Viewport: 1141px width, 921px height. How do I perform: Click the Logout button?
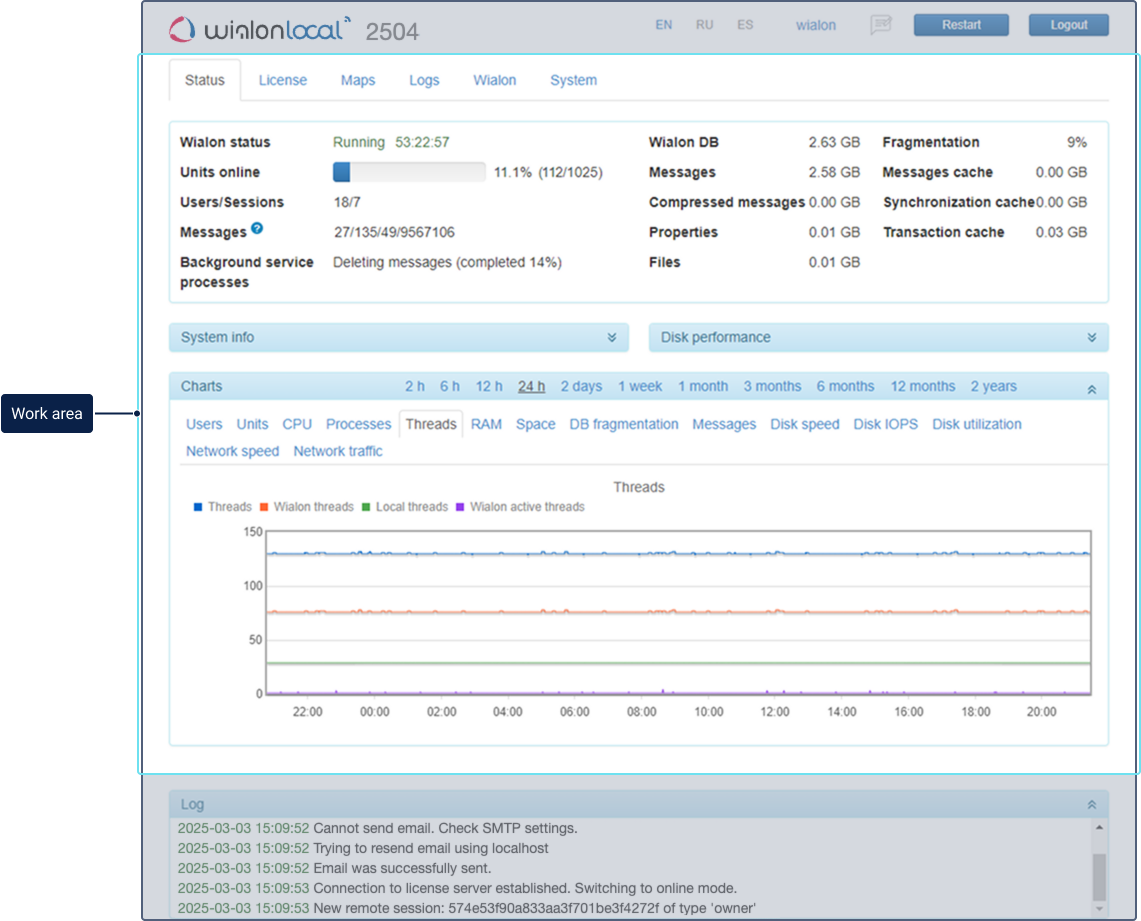coord(1068,25)
